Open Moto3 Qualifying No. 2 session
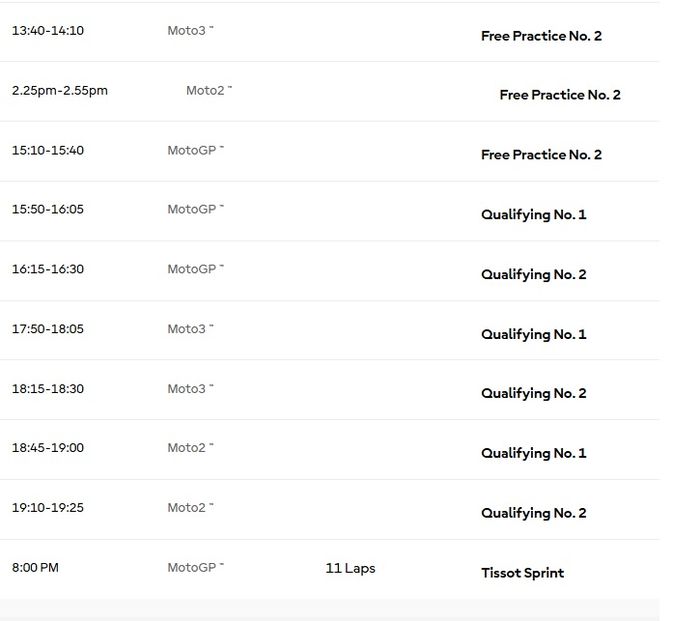This screenshot has width=700, height=621. point(533,394)
